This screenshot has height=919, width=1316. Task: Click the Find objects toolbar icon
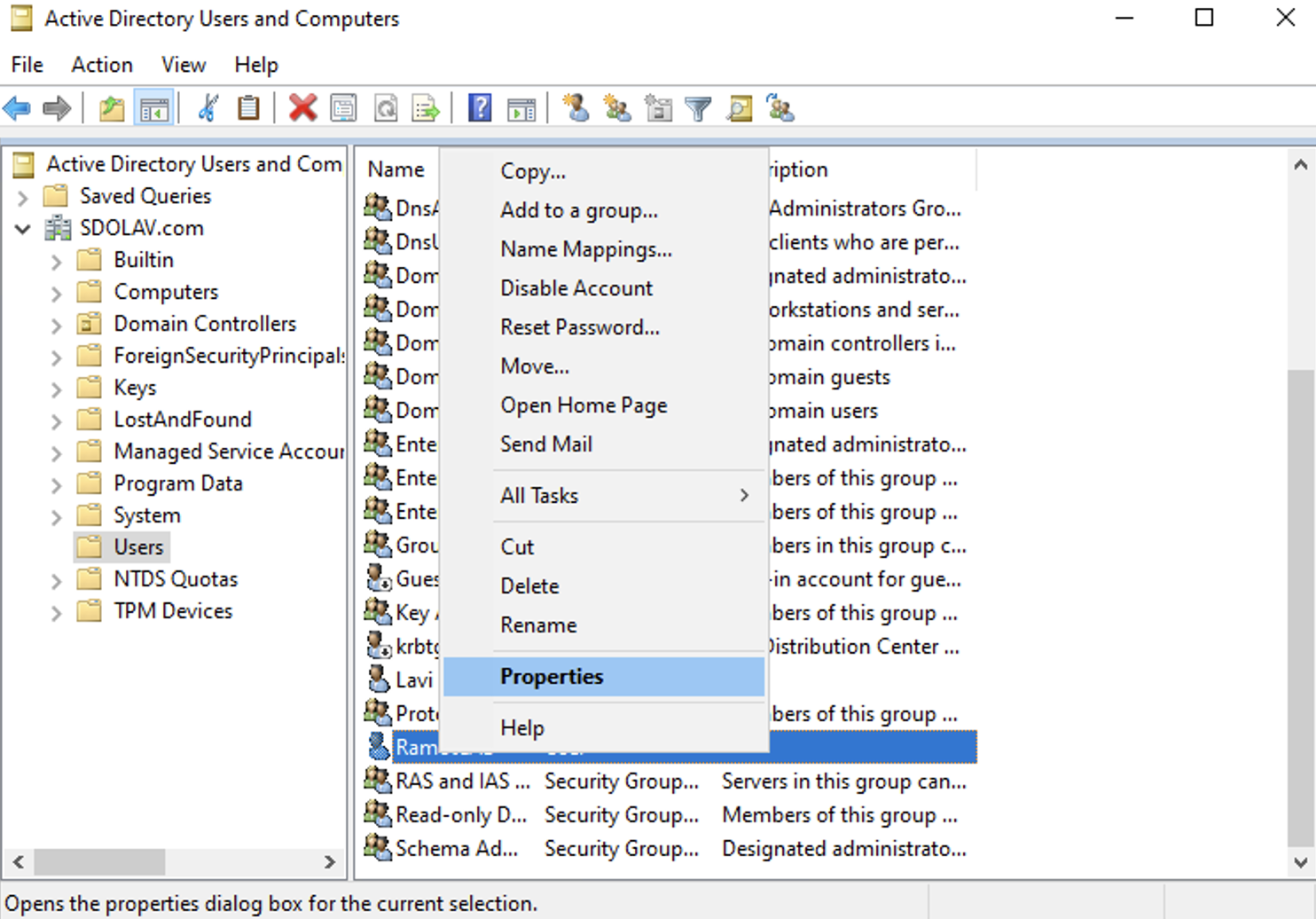click(x=740, y=108)
